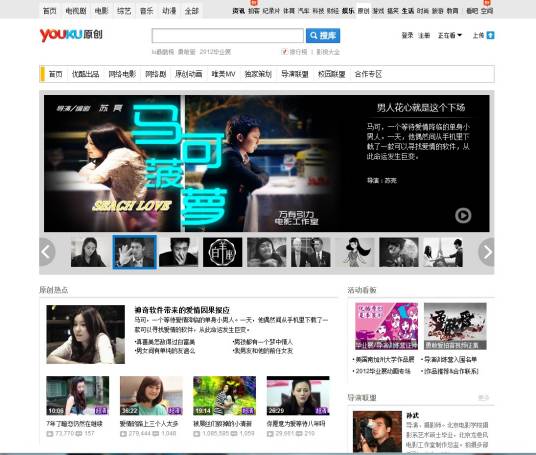
Task: Open the 网络电影 tab
Action: 122,74
